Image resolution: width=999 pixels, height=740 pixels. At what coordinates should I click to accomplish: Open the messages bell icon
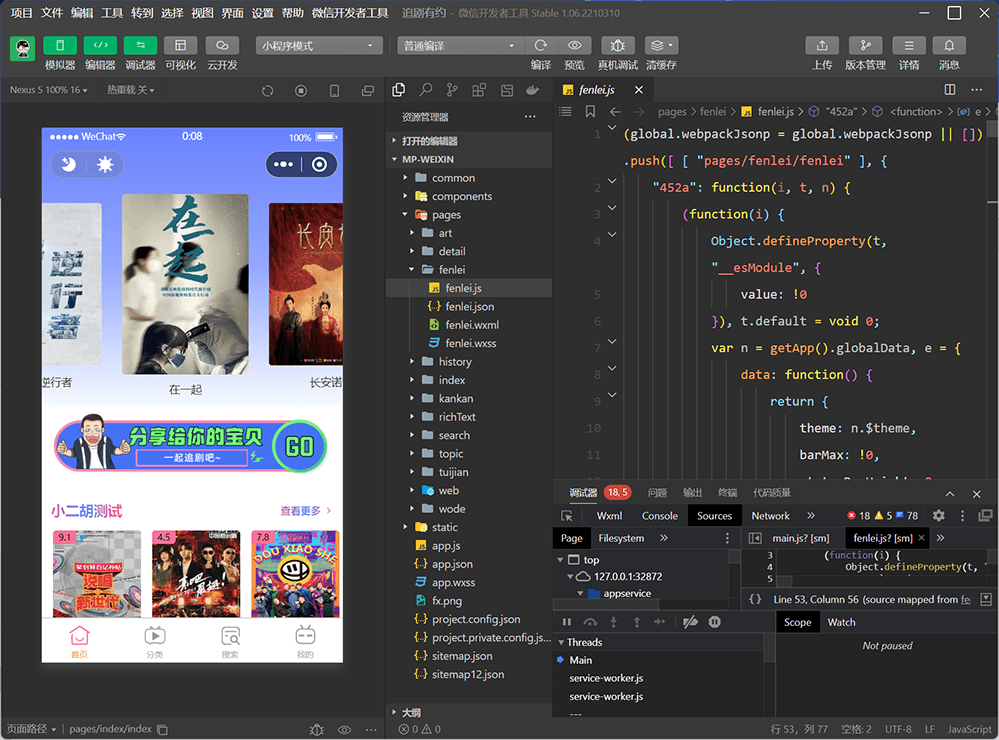pyautogui.click(x=949, y=46)
